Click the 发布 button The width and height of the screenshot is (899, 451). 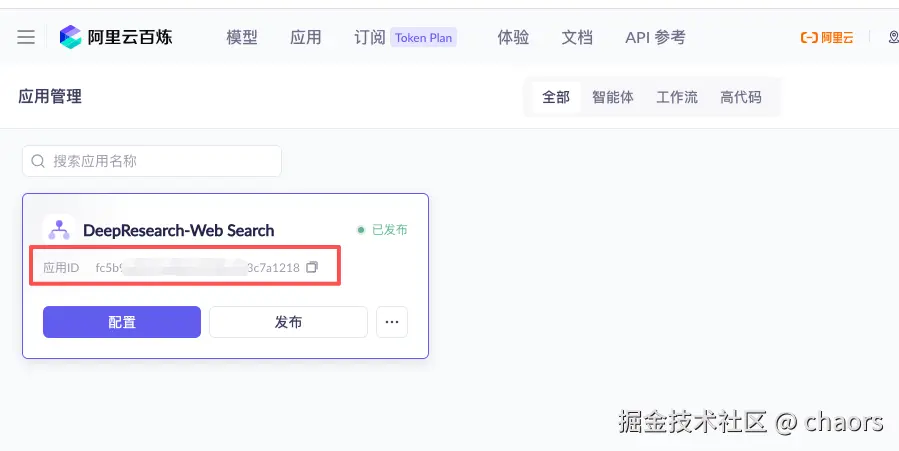coord(288,322)
